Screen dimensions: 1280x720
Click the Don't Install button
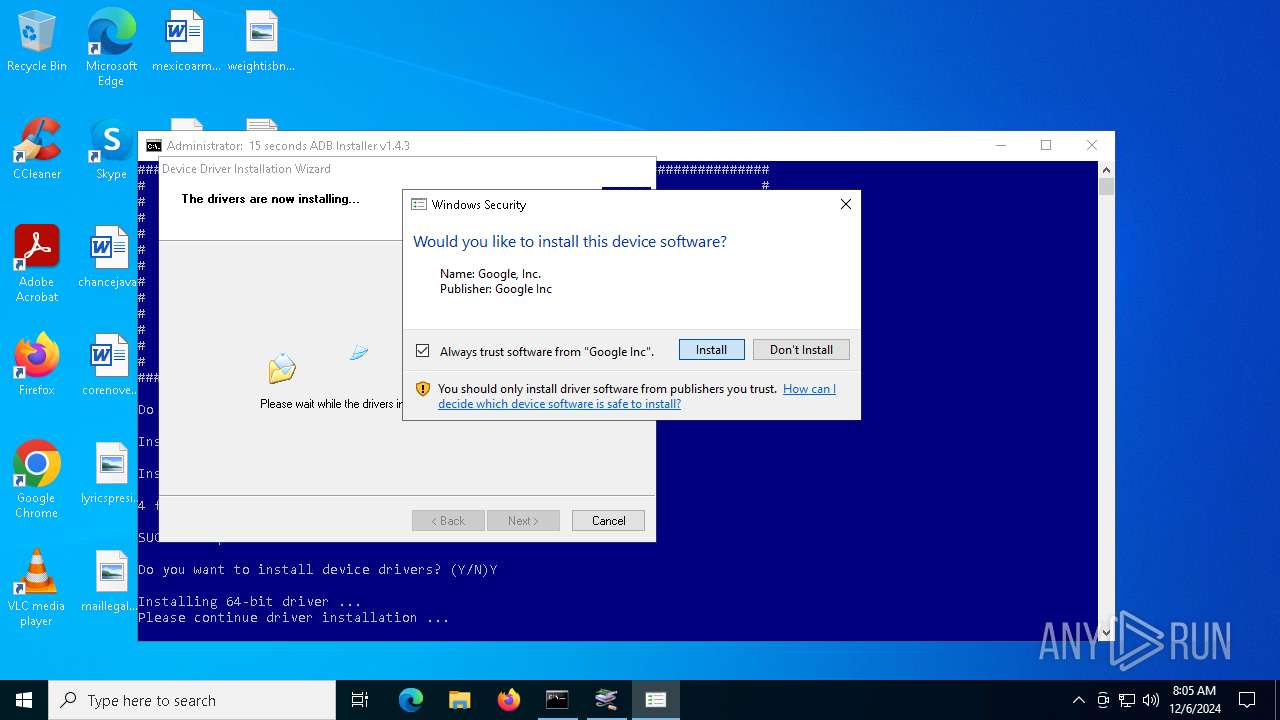coord(801,350)
